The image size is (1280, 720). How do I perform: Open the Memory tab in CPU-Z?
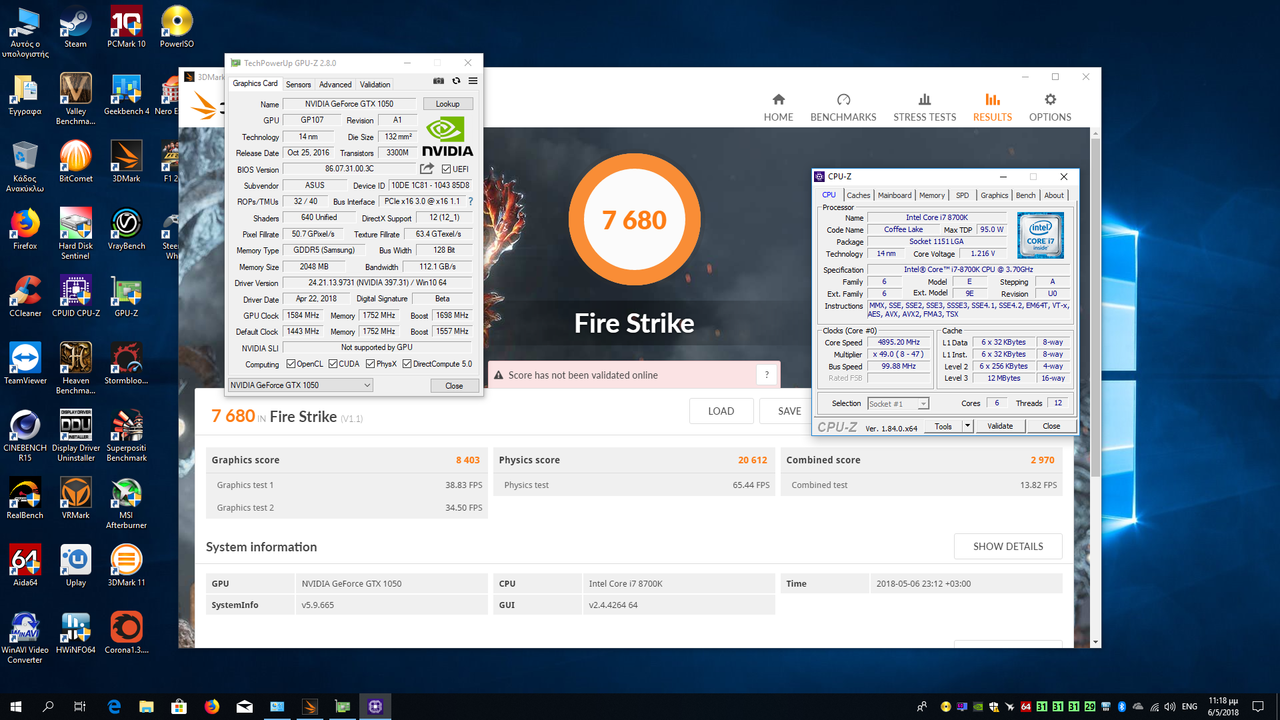point(932,195)
